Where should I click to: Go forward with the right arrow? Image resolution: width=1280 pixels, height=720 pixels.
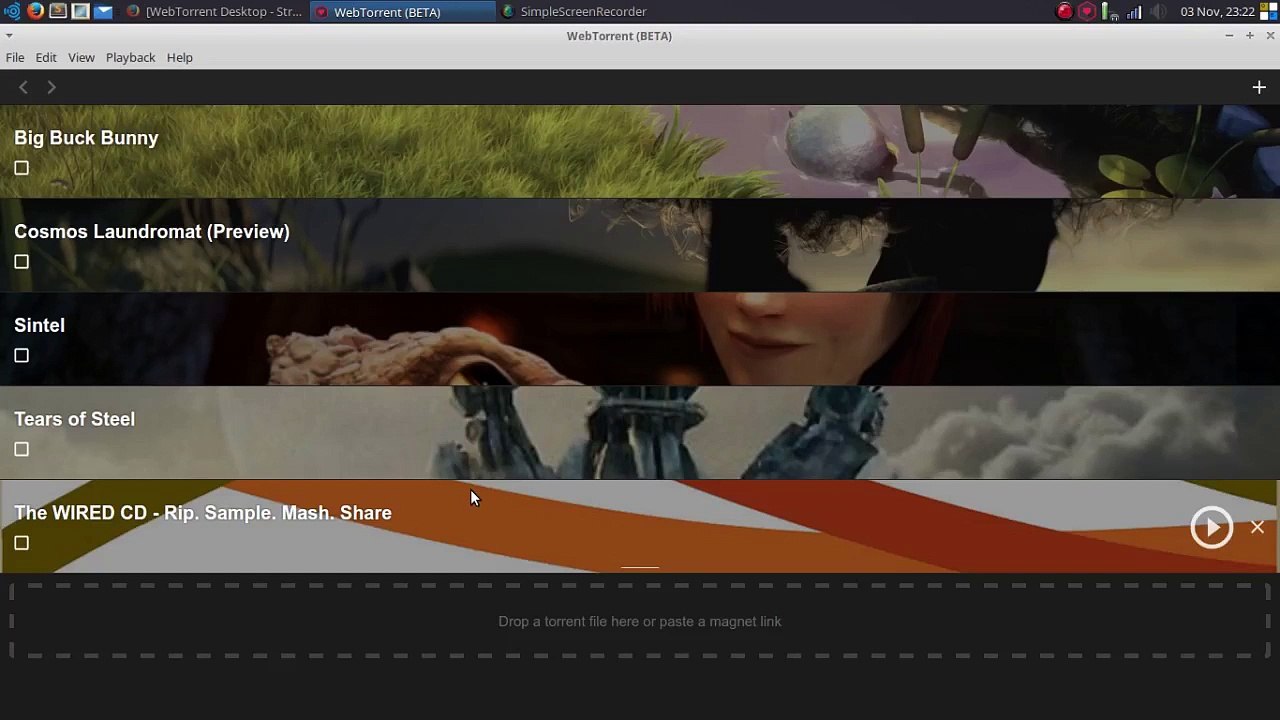(x=51, y=87)
